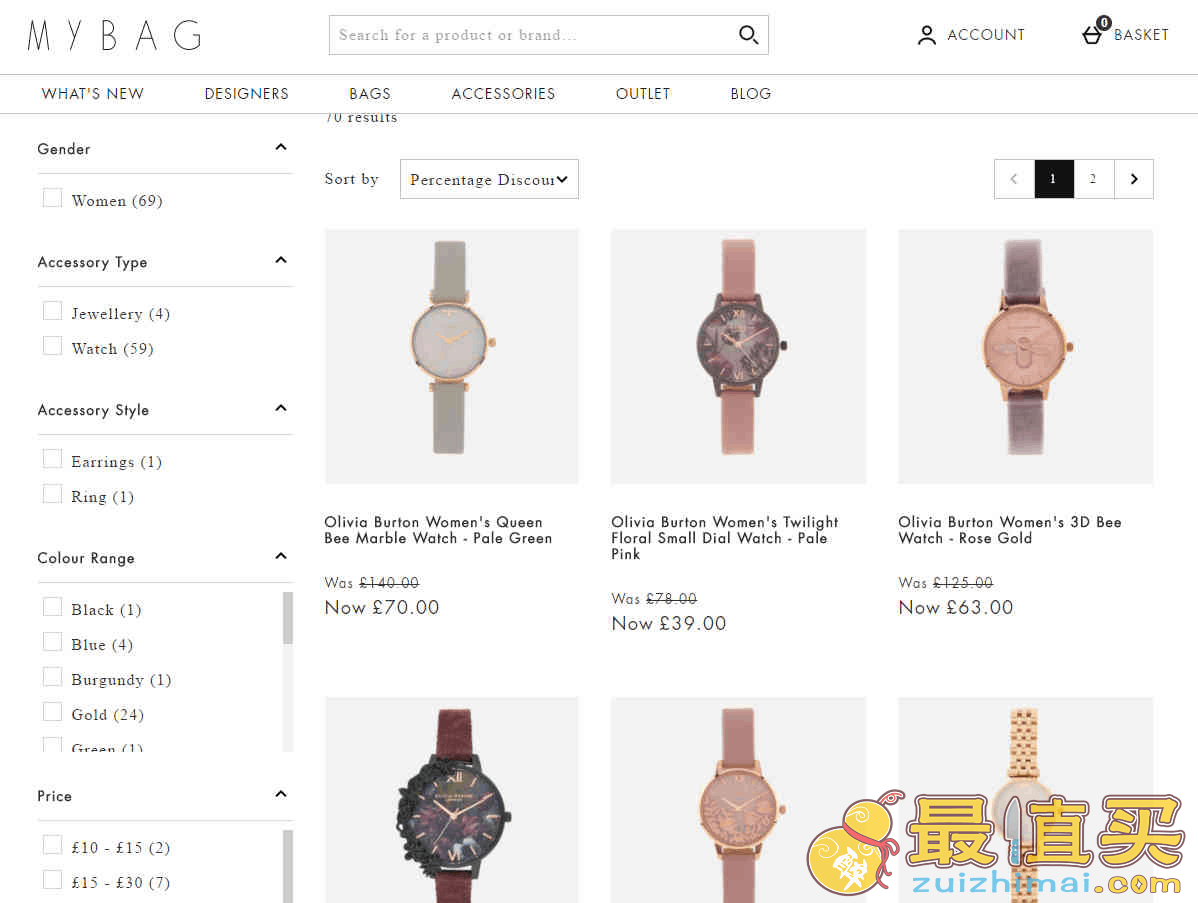Open the What's New menu
The height and width of the screenshot is (903, 1198).
(92, 94)
